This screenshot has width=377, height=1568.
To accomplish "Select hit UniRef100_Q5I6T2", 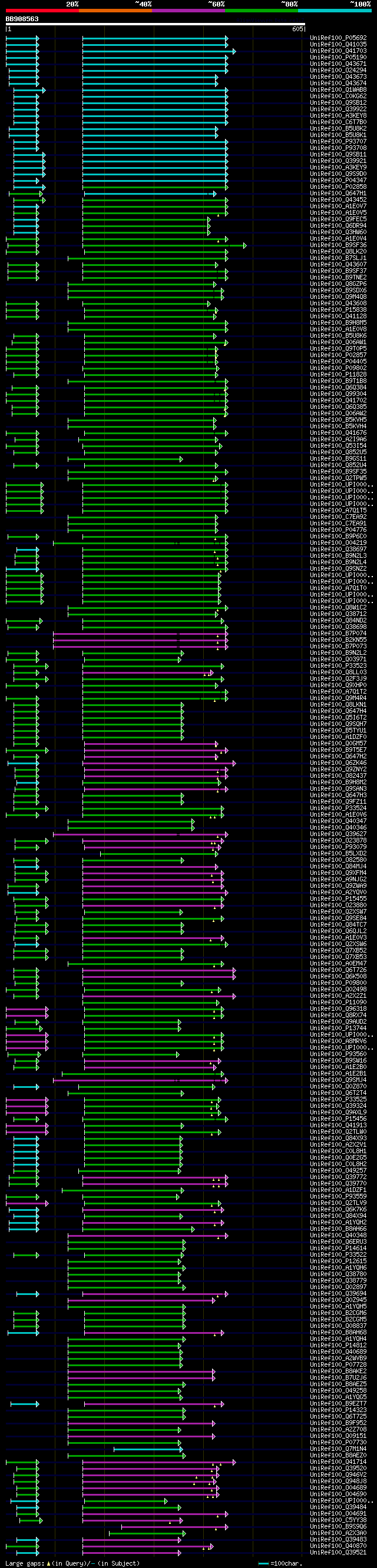I will [x=338, y=718].
